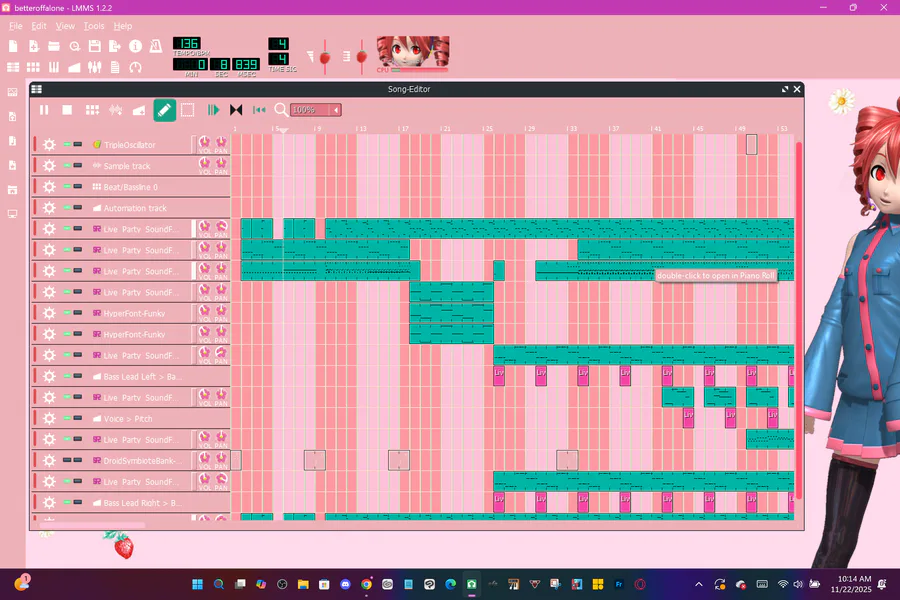Viewport: 900px width, 600px height.
Task: Open TripleOscillator track gear menu
Action: (x=49, y=145)
